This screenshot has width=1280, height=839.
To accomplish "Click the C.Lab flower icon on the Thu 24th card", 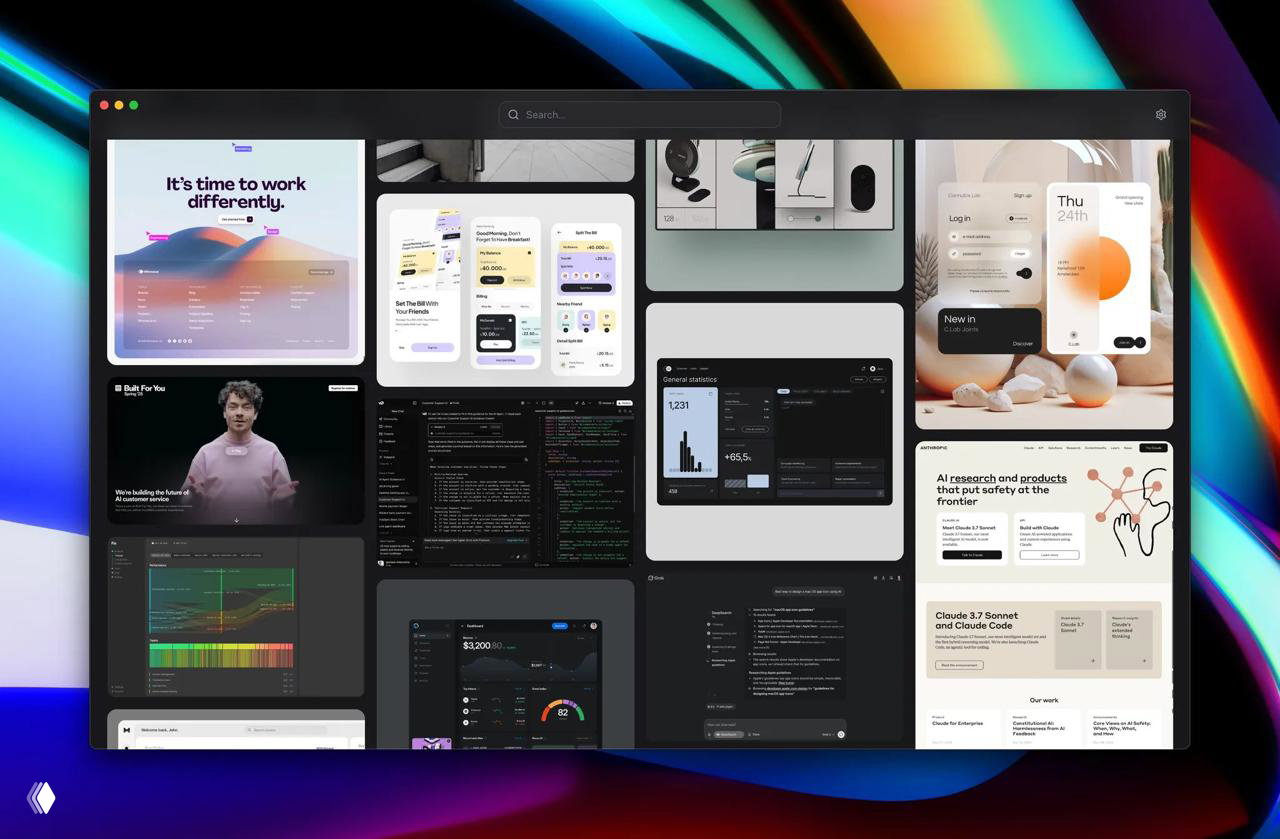I will pos(1074,335).
